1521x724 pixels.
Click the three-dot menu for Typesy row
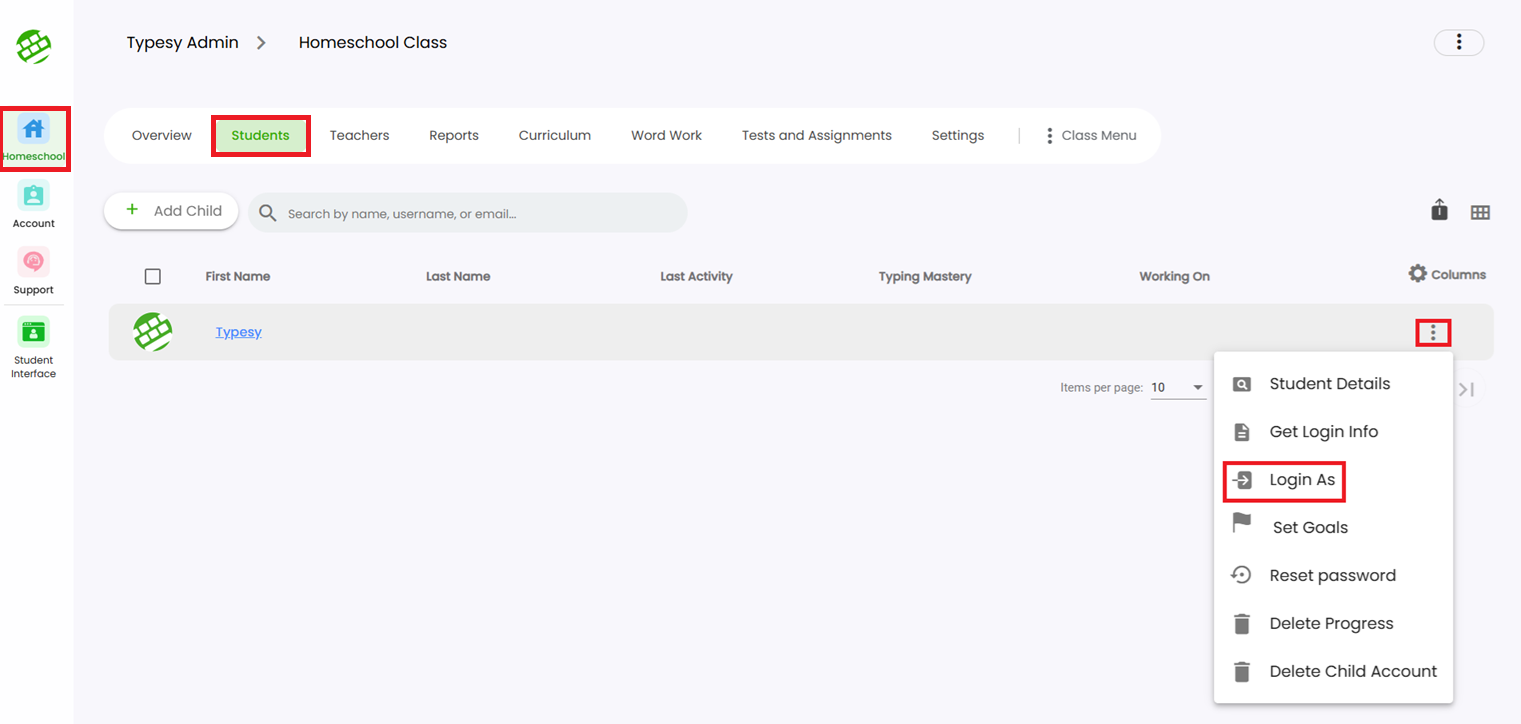tap(1433, 333)
